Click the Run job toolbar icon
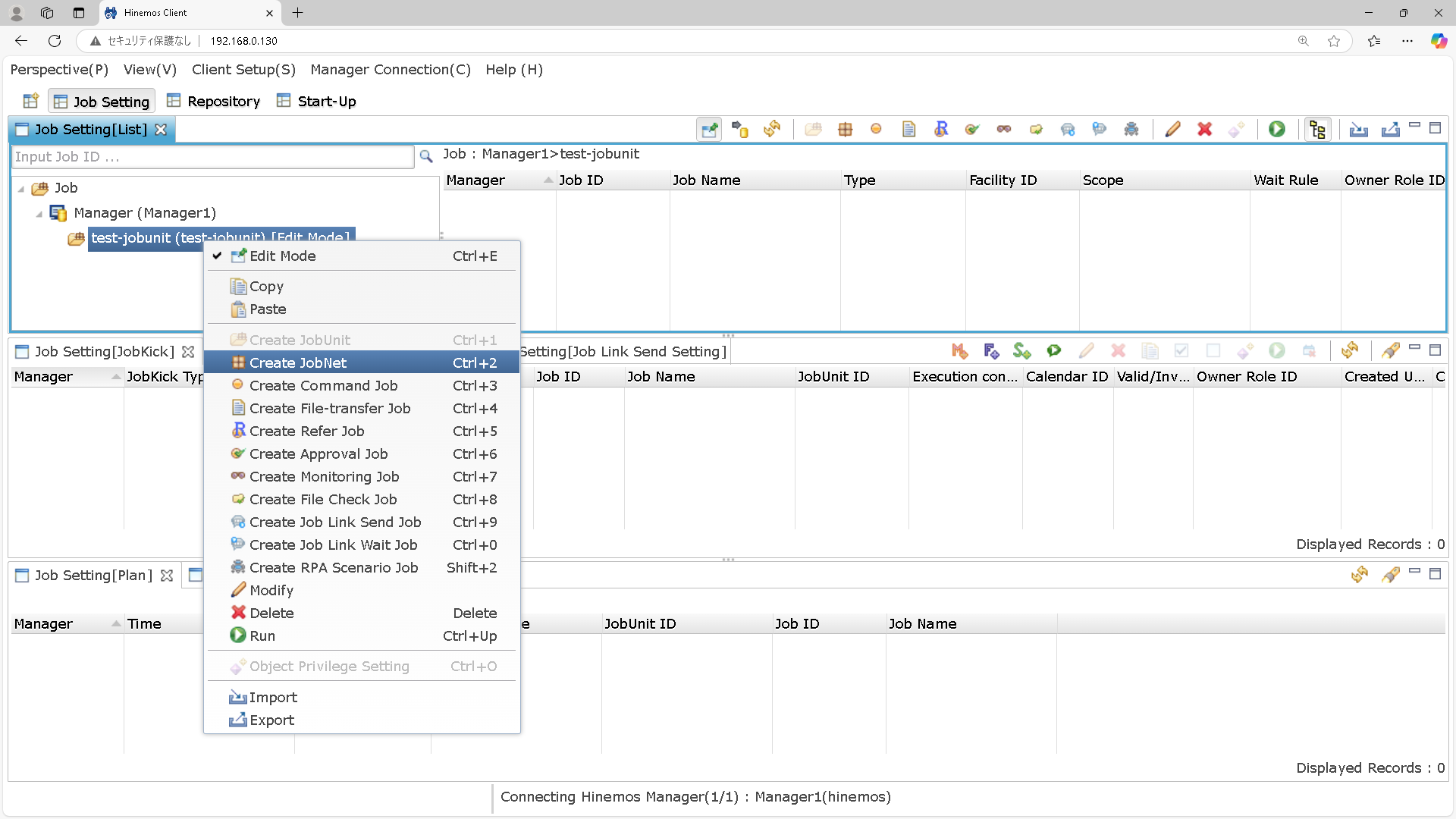The image size is (1456, 819). click(1277, 129)
